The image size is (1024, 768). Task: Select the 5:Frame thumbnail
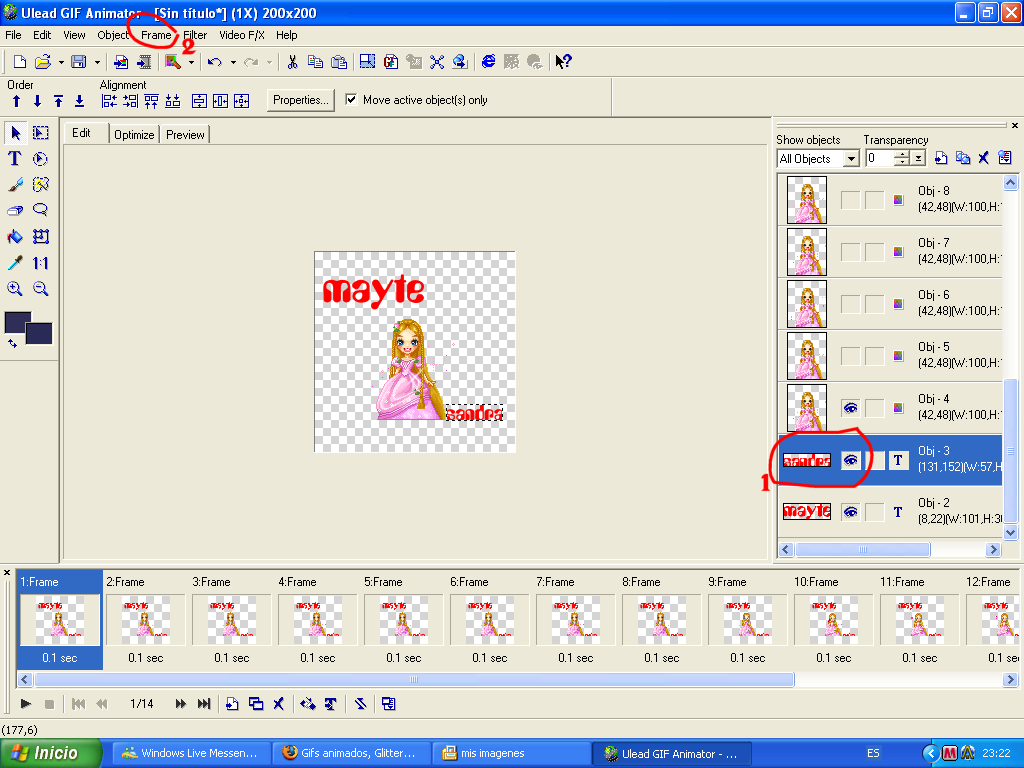[404, 619]
